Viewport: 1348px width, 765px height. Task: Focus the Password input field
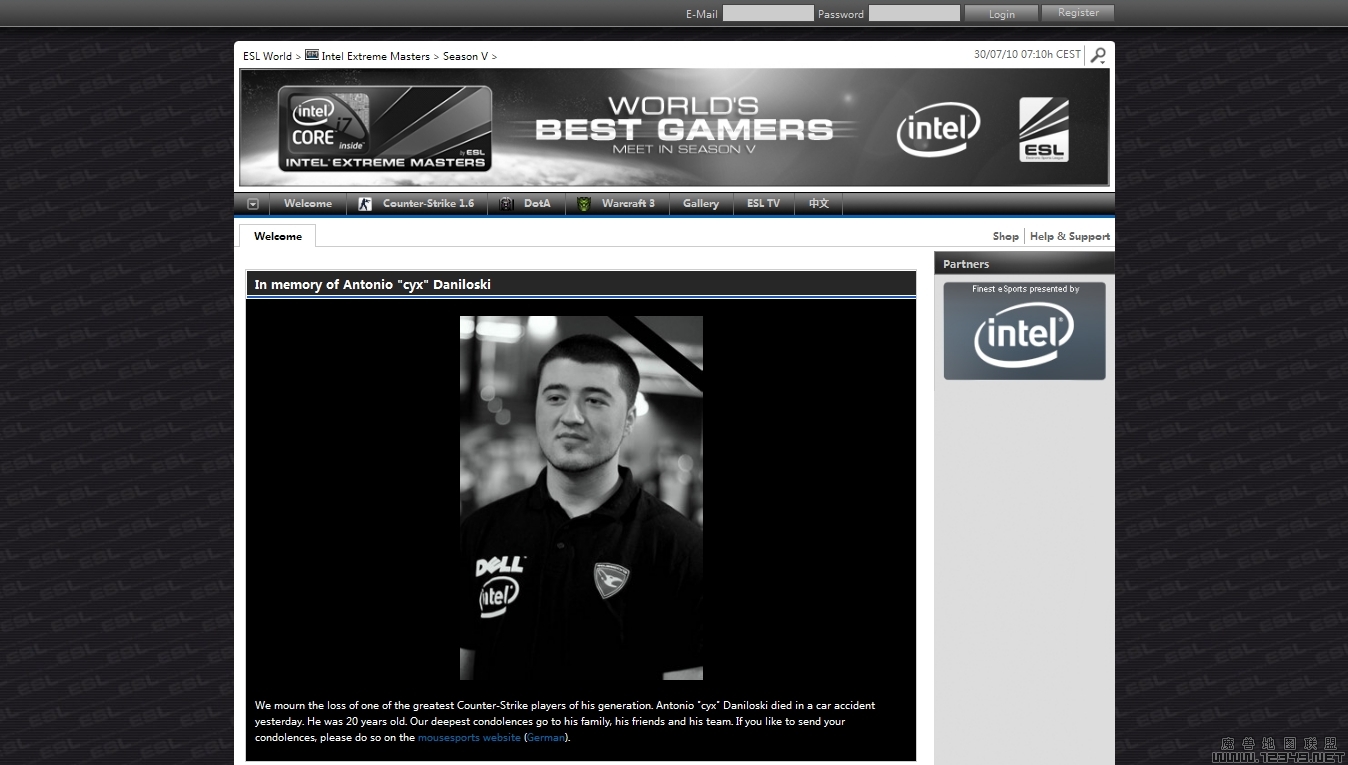pyautogui.click(x=914, y=13)
